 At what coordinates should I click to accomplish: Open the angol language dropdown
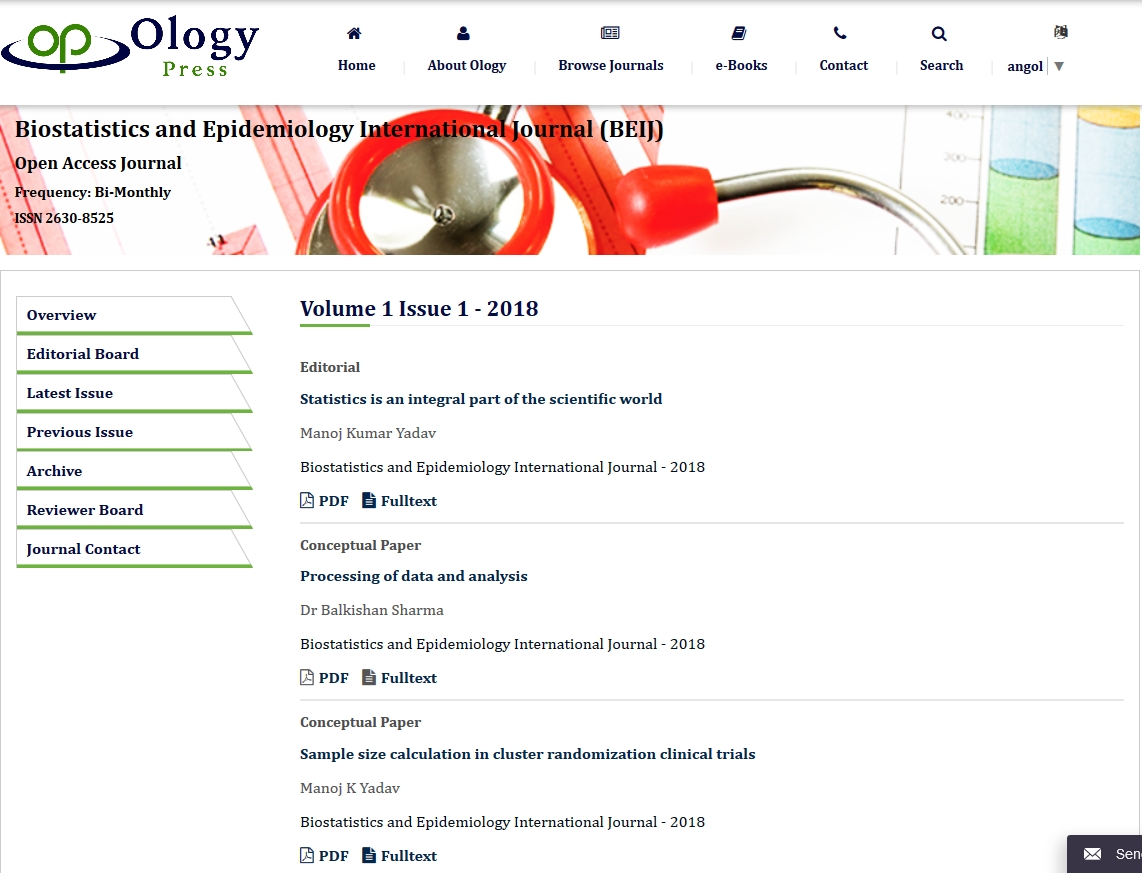pyautogui.click(x=1035, y=66)
